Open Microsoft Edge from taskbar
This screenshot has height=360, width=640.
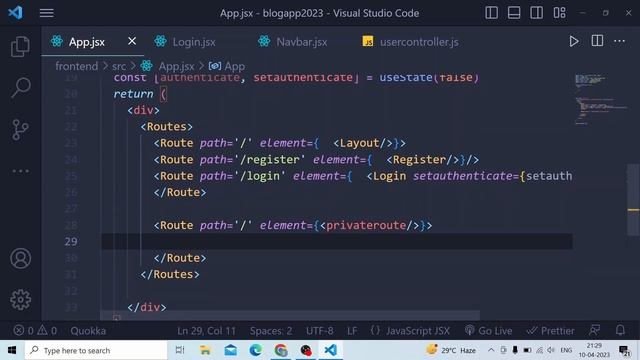tap(256, 350)
